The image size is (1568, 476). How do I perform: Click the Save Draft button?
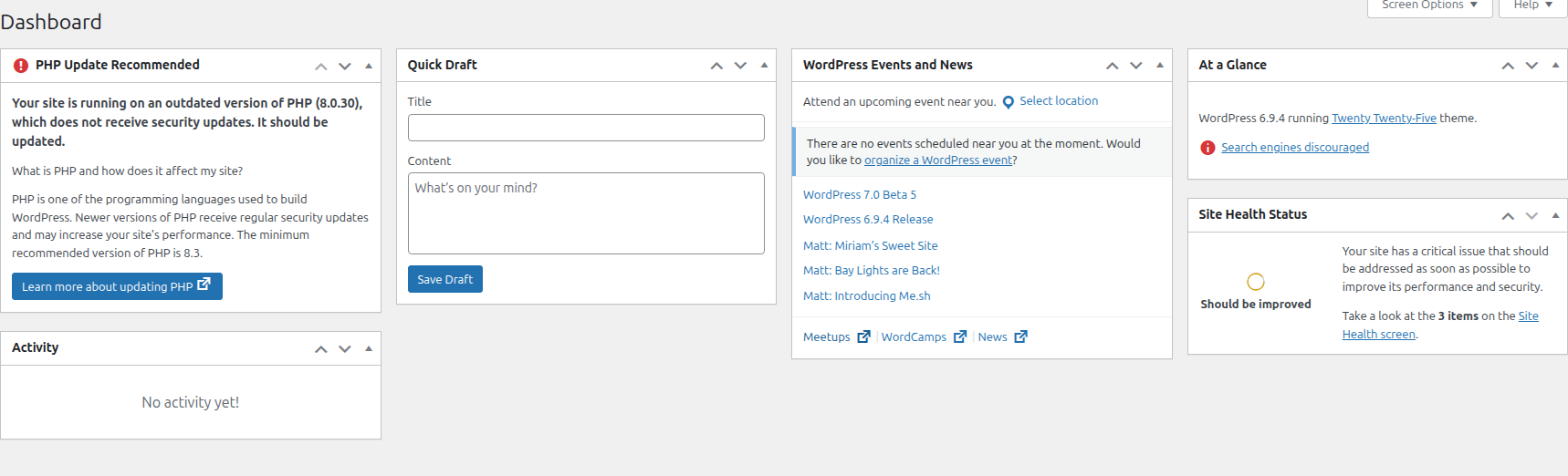(445, 279)
